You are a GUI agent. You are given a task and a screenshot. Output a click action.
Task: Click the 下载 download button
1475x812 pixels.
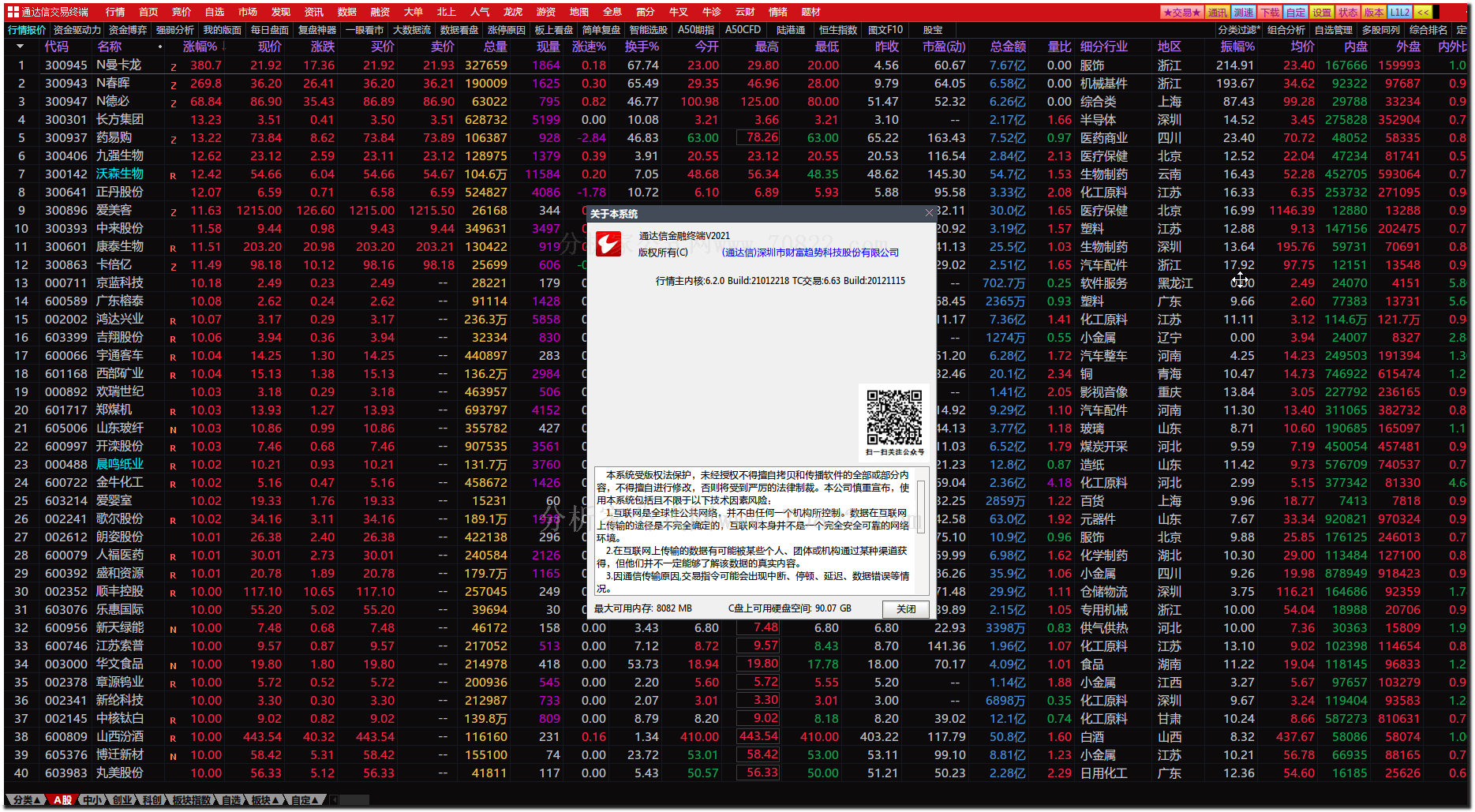1270,12
